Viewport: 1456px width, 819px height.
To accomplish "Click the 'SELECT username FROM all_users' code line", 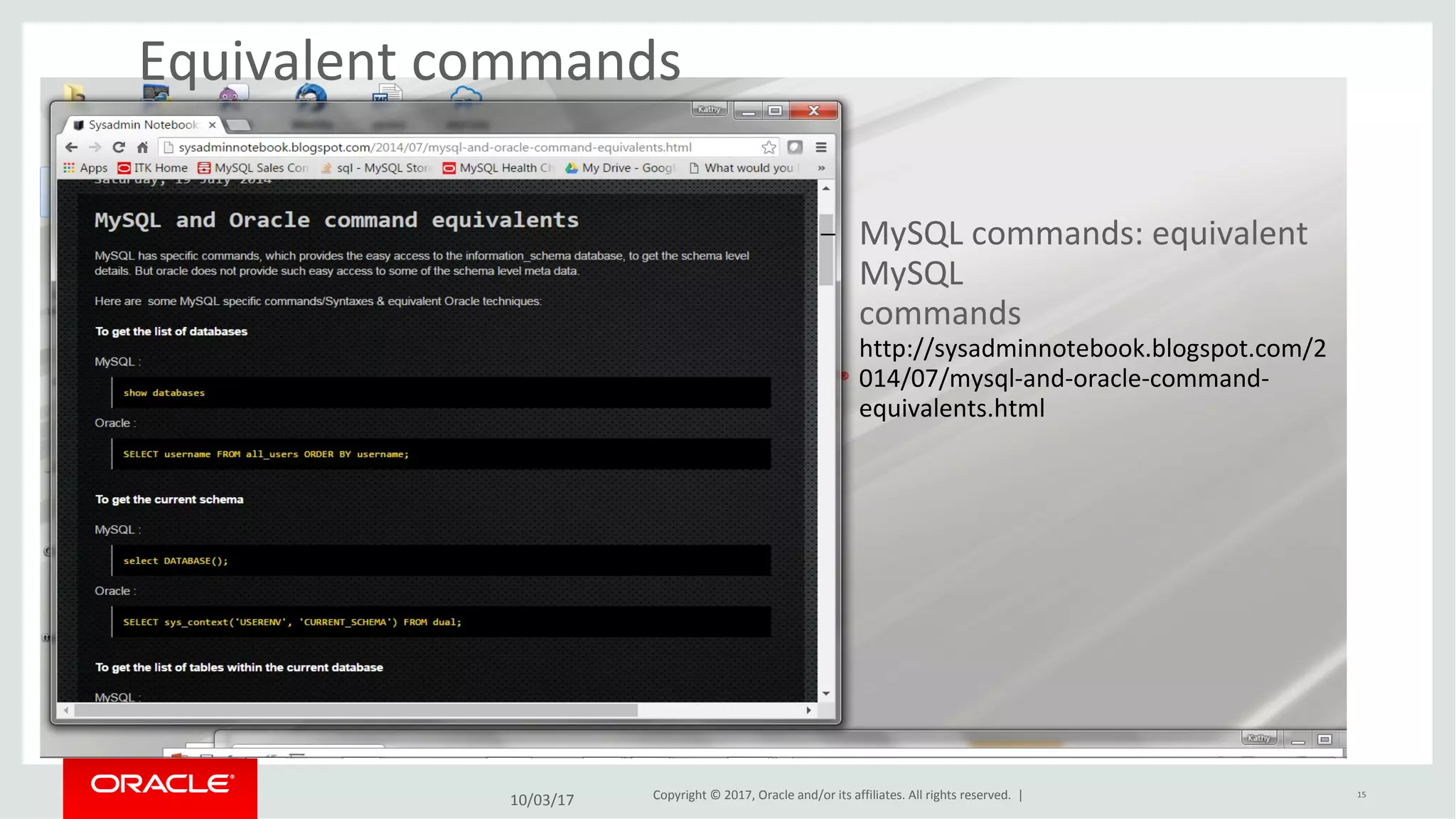I will (266, 454).
